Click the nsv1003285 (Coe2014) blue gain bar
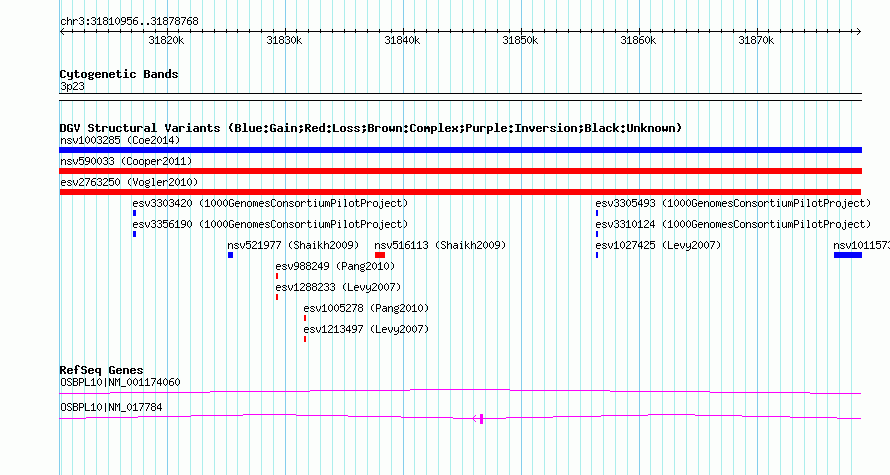The image size is (890, 475). coord(460,150)
